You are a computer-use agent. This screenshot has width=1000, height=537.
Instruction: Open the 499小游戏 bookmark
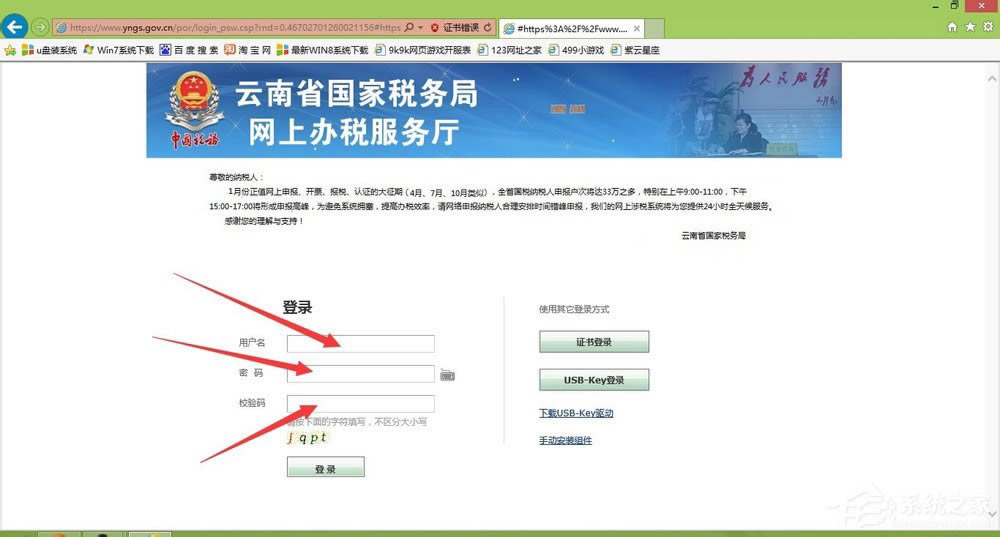pyautogui.click(x=576, y=50)
